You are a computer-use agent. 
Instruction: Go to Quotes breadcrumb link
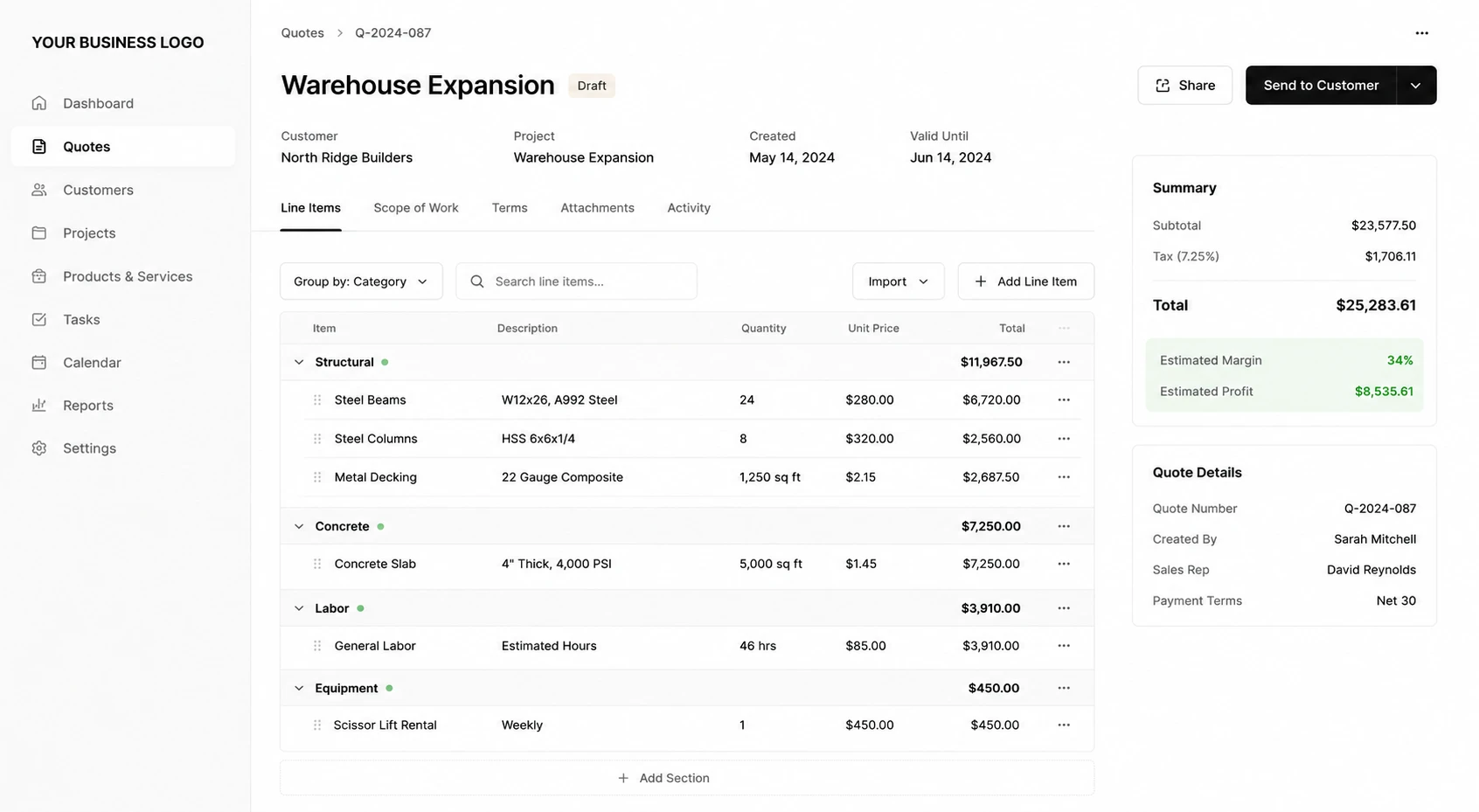tap(302, 33)
